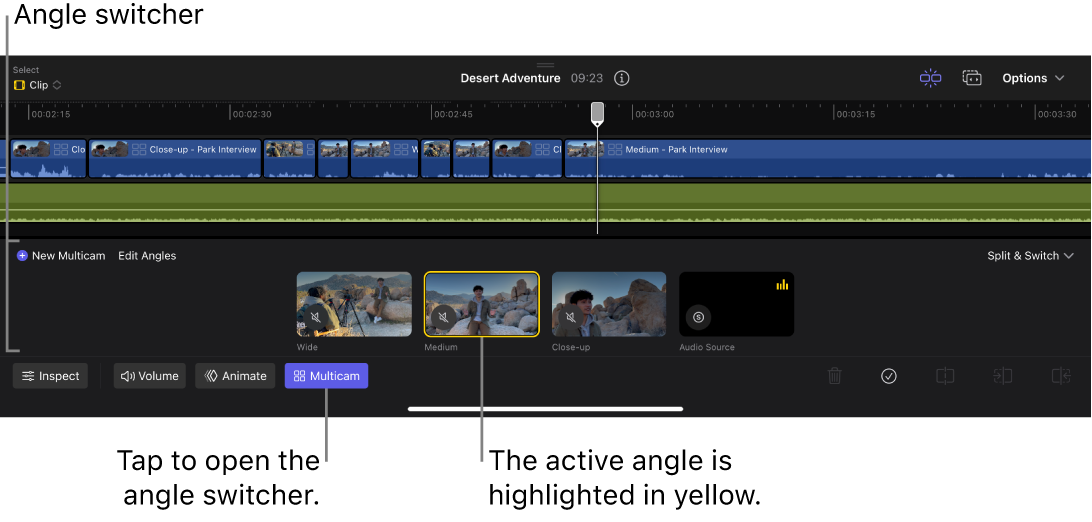1092x522 pixels.
Task: Click the project info icon beside 09:23
Action: 622,78
